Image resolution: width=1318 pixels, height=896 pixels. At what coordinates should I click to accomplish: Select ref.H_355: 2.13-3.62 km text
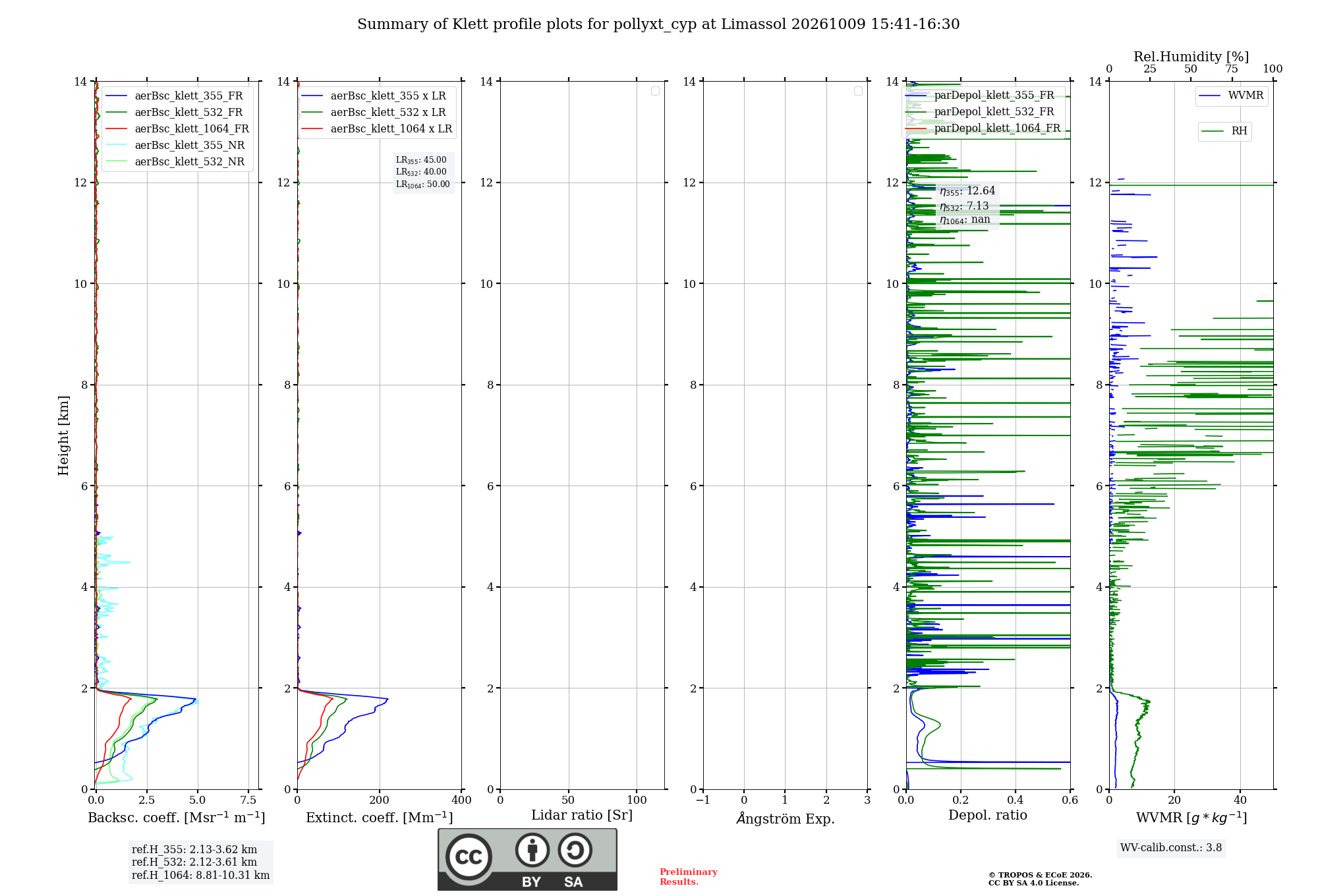point(194,850)
